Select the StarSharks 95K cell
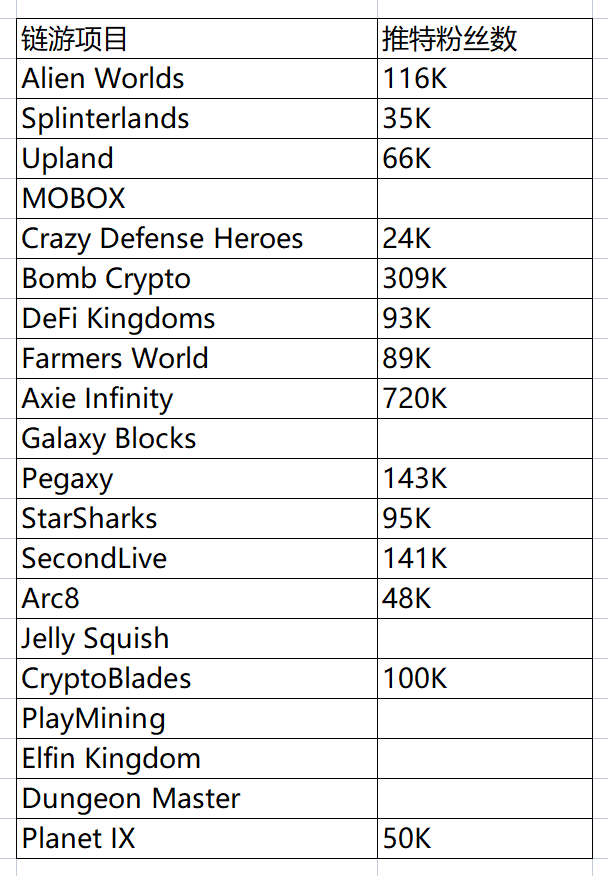608x876 pixels. pyautogui.click(x=485, y=518)
